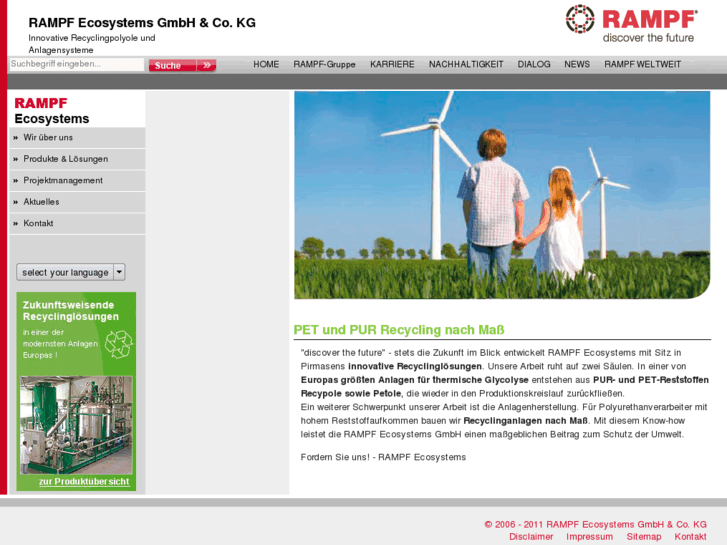Open the Impressum footer link

pos(589,537)
